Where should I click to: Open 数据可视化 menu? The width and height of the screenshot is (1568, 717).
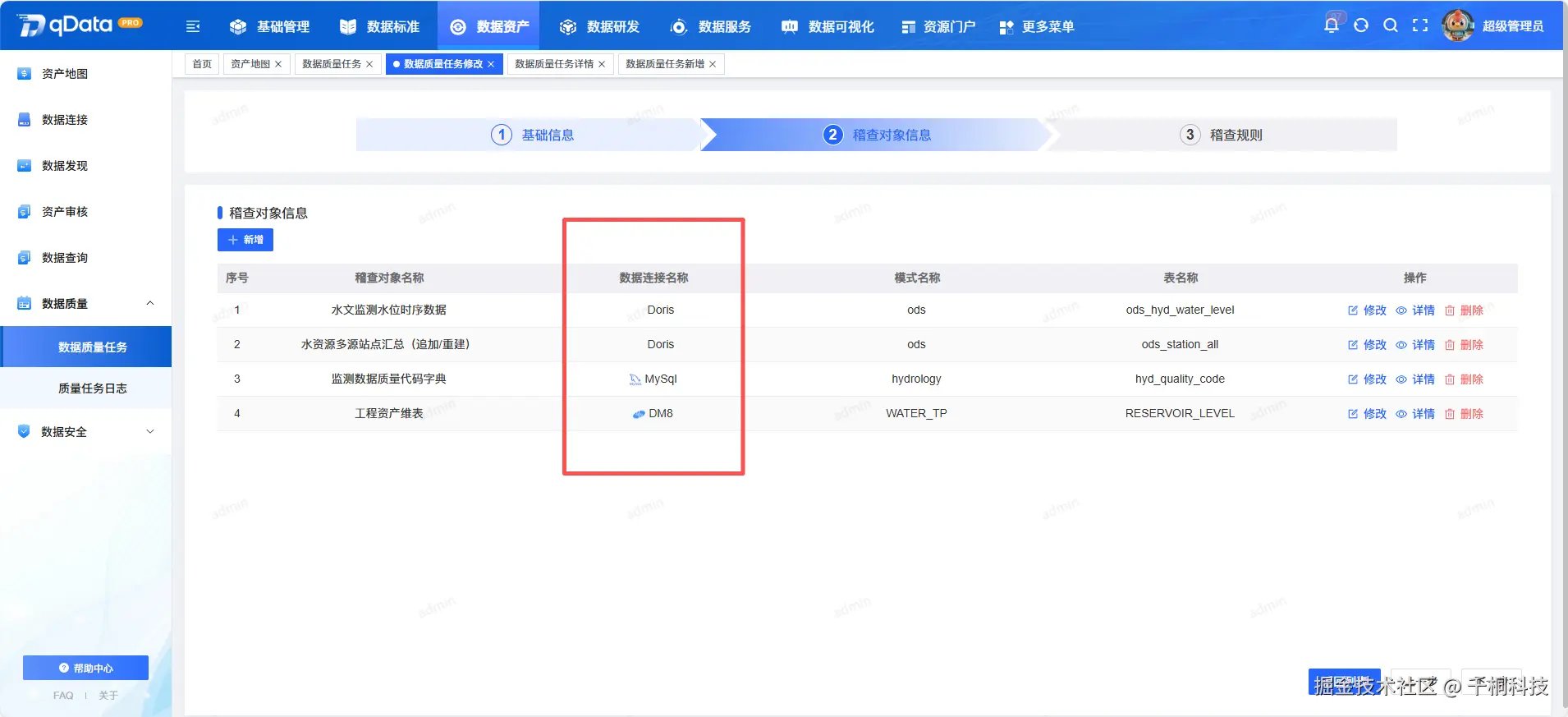pyautogui.click(x=828, y=26)
